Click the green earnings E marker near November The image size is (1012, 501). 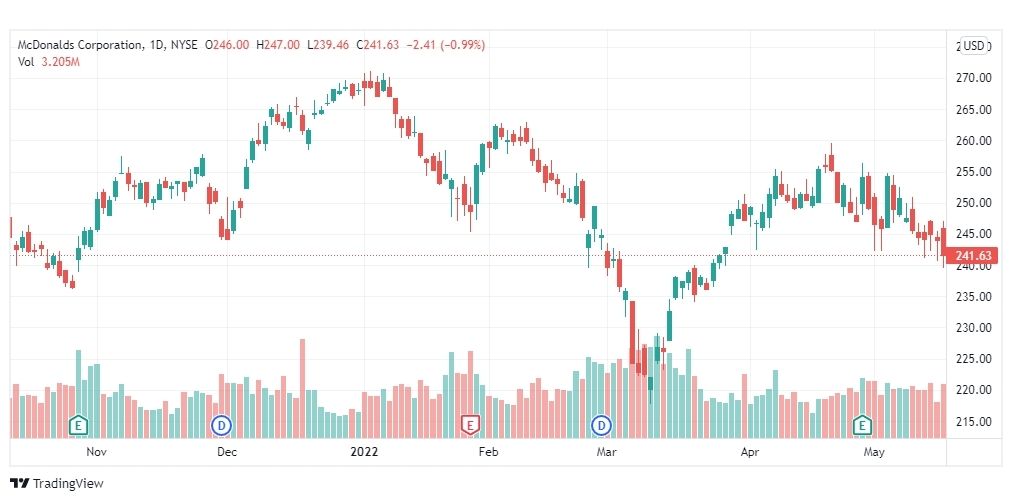point(78,425)
